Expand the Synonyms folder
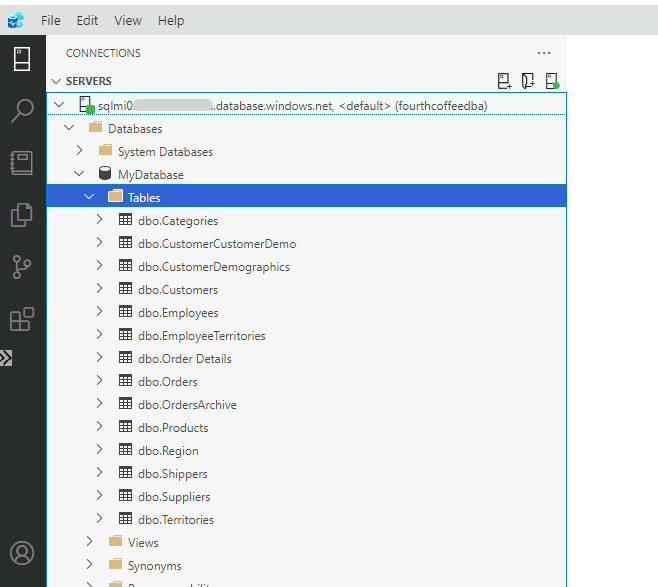The height and width of the screenshot is (587, 658). pyautogui.click(x=89, y=564)
